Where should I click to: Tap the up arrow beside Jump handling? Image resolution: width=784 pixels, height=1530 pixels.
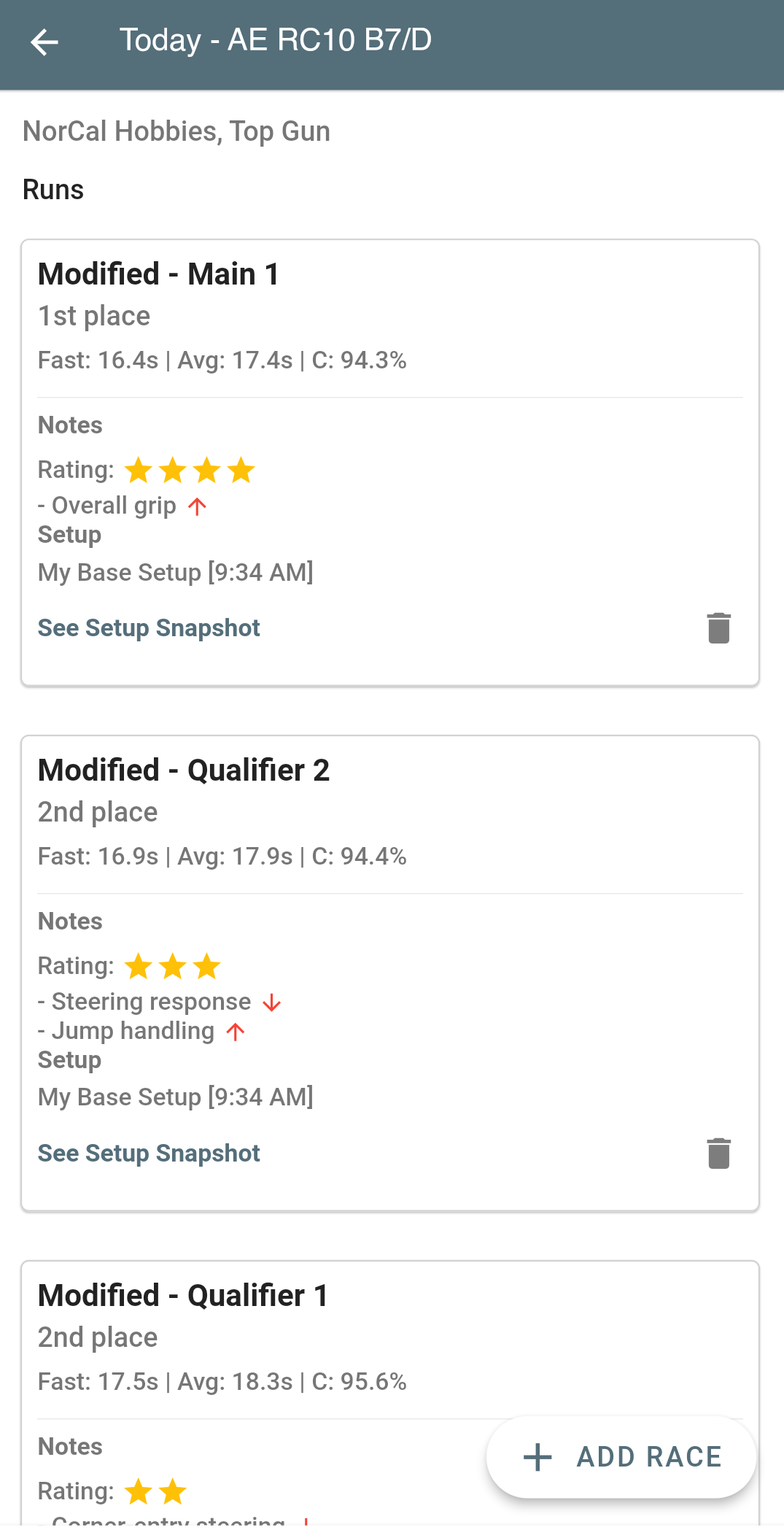click(x=235, y=1032)
